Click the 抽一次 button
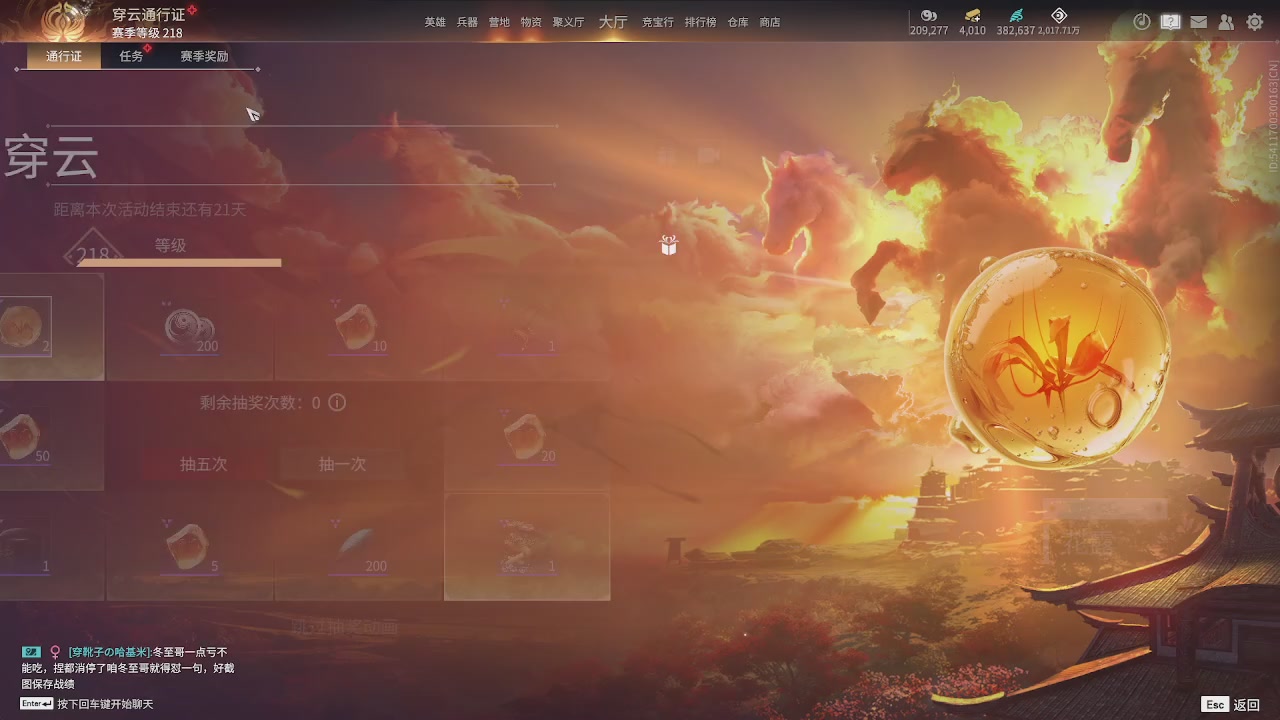This screenshot has width=1280, height=720. pyautogui.click(x=342, y=464)
